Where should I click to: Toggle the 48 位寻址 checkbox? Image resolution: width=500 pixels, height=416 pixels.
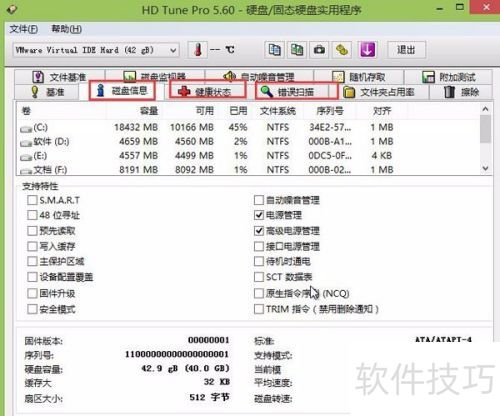(x=32, y=215)
